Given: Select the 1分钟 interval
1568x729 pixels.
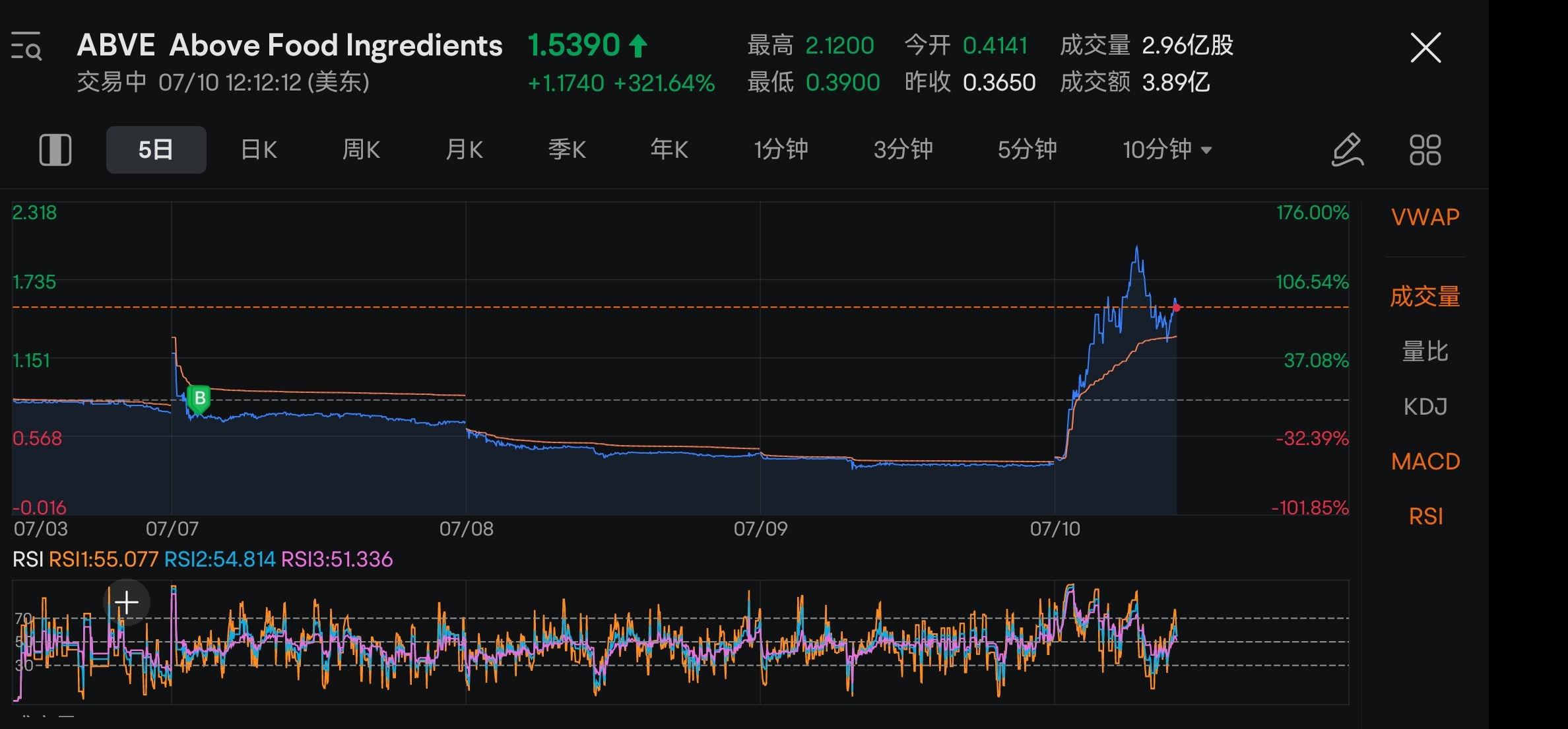Looking at the screenshot, I should pyautogui.click(x=781, y=150).
